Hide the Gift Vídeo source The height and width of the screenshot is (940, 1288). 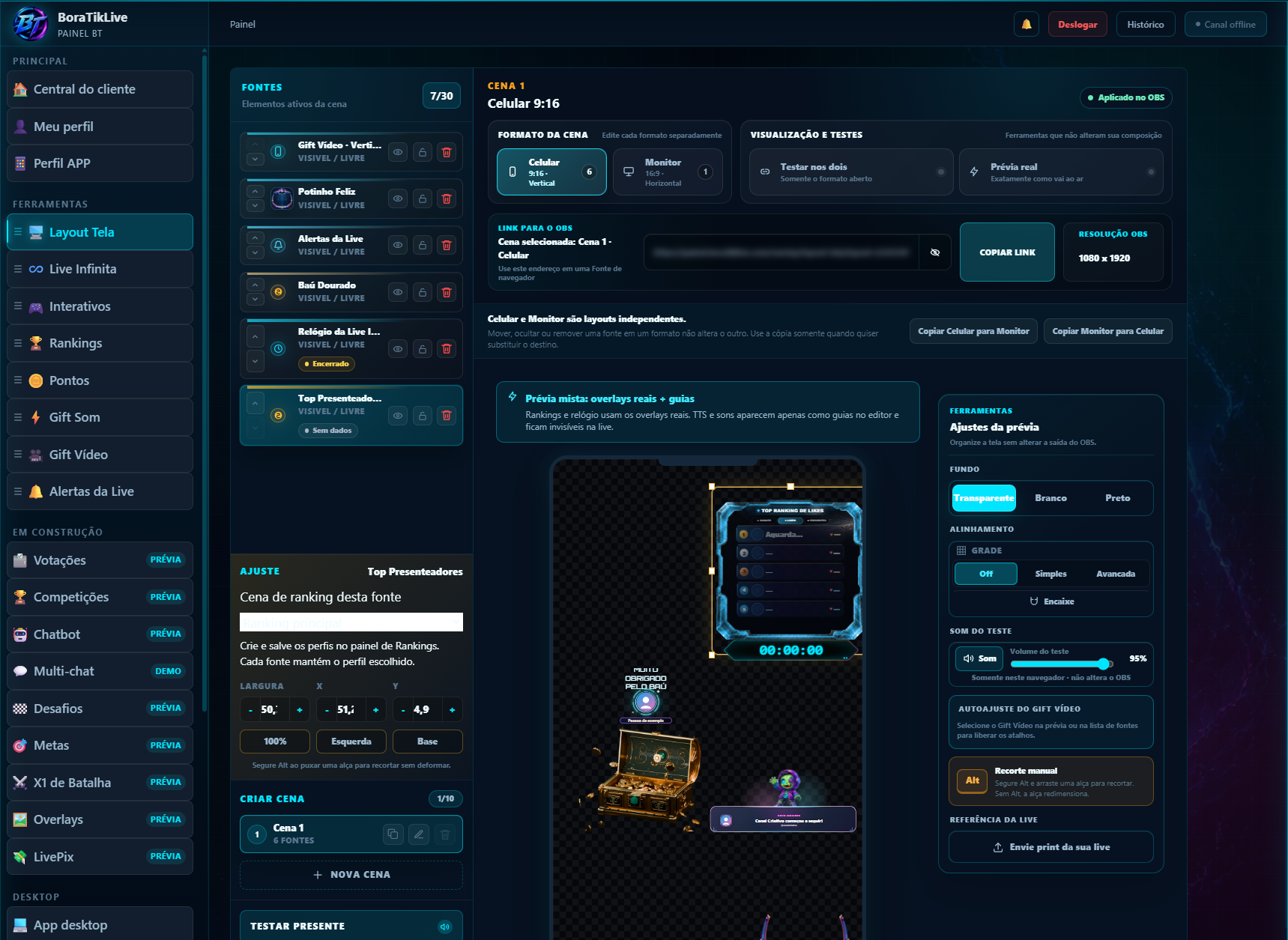pos(398,152)
